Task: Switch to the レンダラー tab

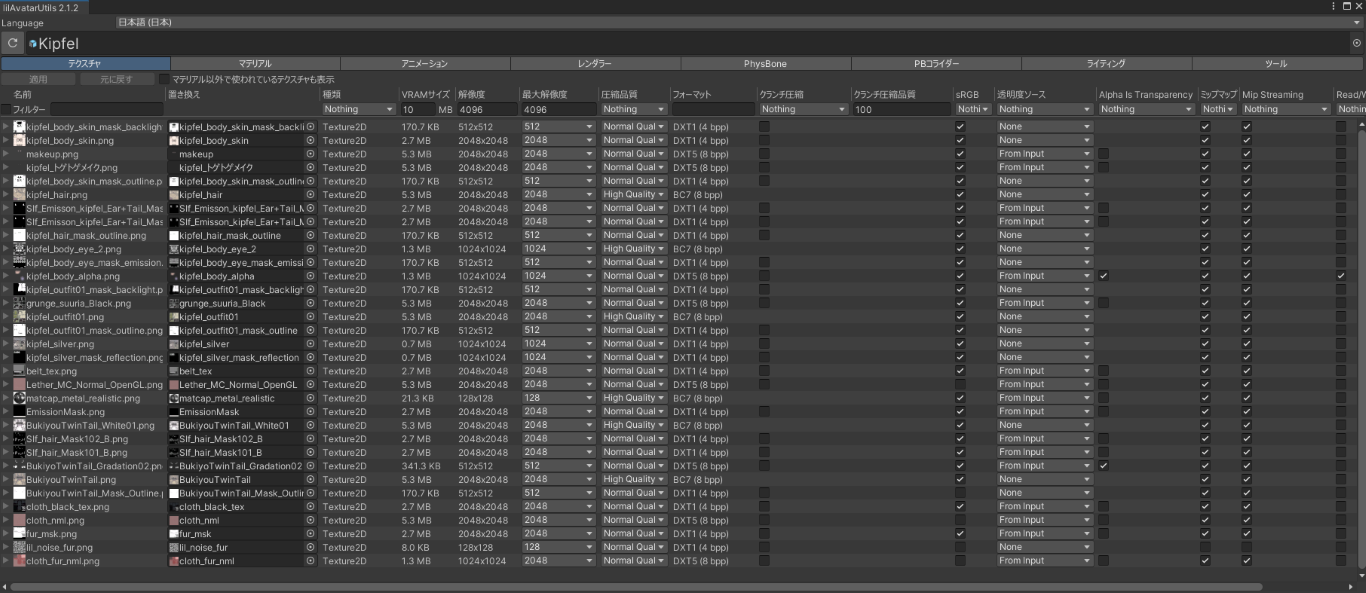Action: click(595, 63)
